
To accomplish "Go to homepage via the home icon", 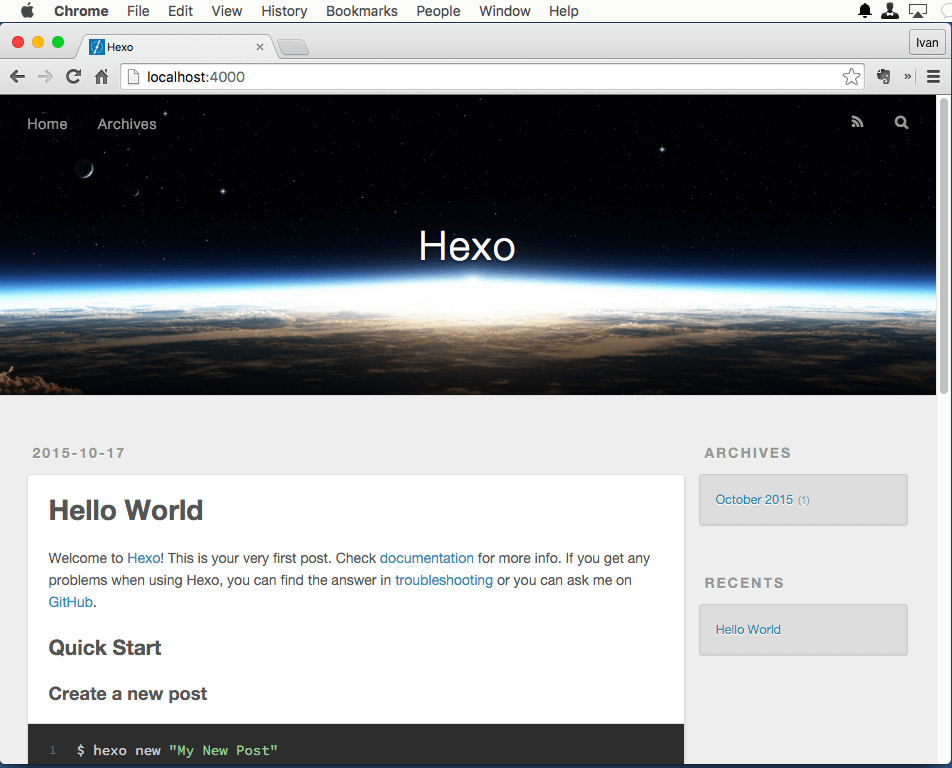I will point(101,76).
